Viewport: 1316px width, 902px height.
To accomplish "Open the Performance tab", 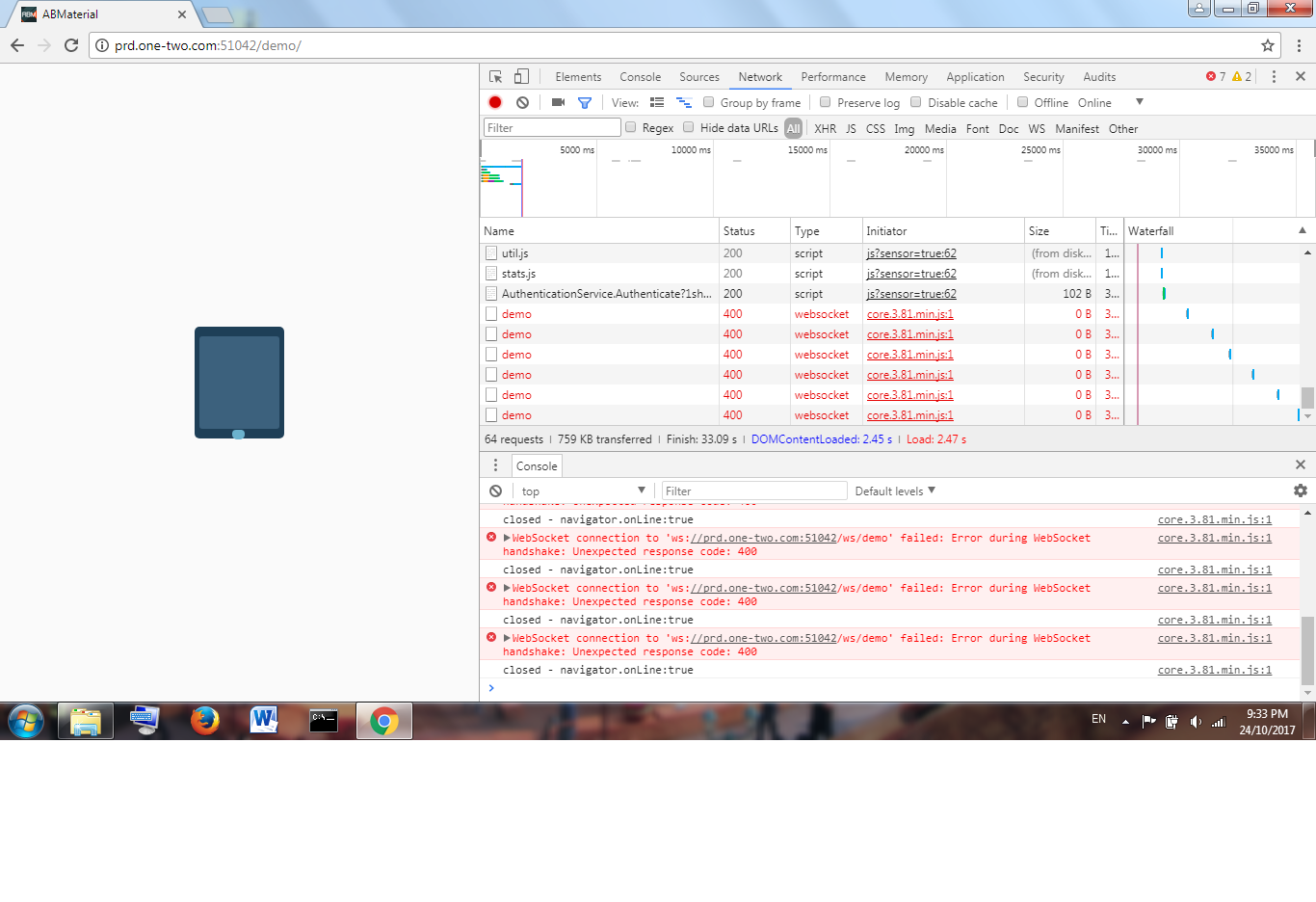I will tap(833, 77).
